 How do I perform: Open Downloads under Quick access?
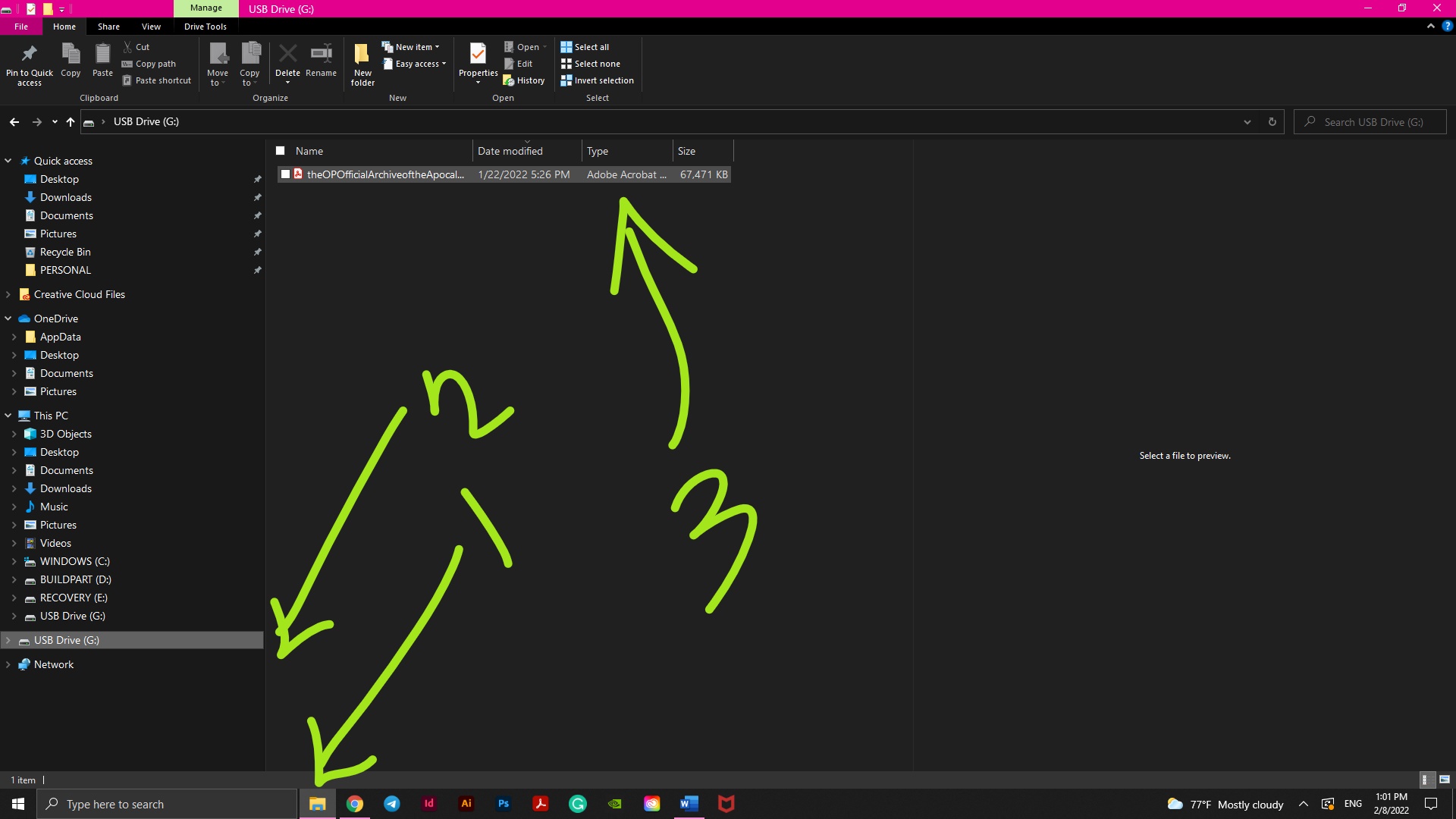[66, 197]
